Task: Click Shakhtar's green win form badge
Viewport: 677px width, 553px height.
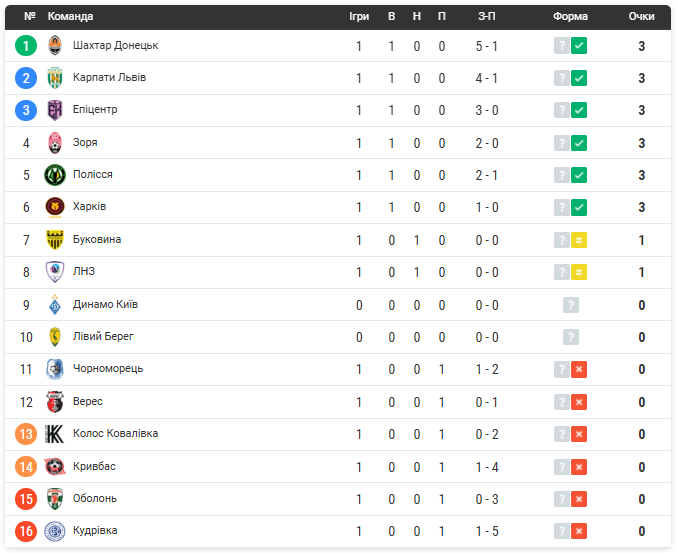Action: (579, 46)
